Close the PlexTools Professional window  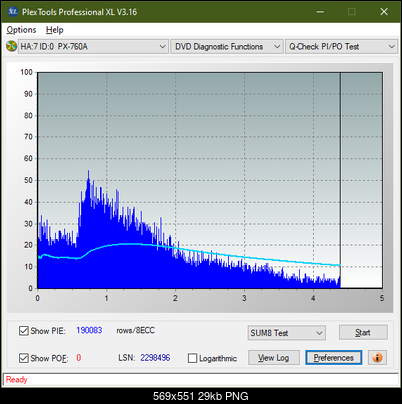coord(384,12)
